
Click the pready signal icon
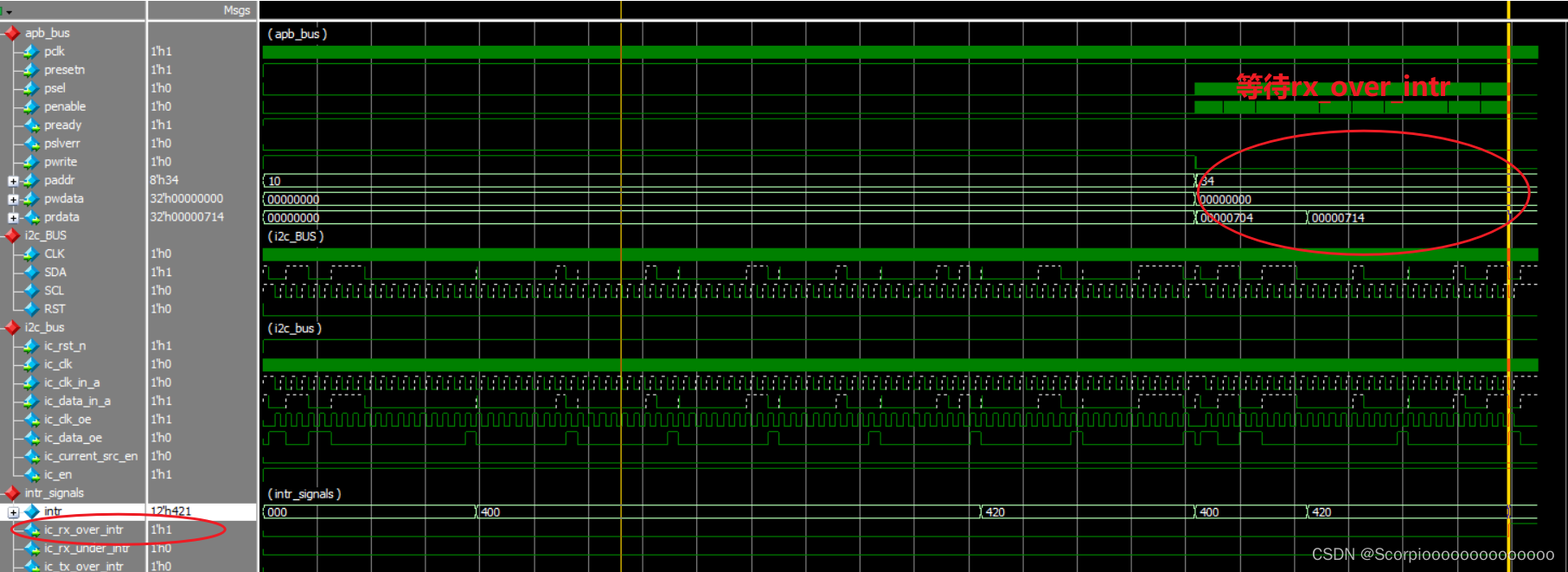31,125
